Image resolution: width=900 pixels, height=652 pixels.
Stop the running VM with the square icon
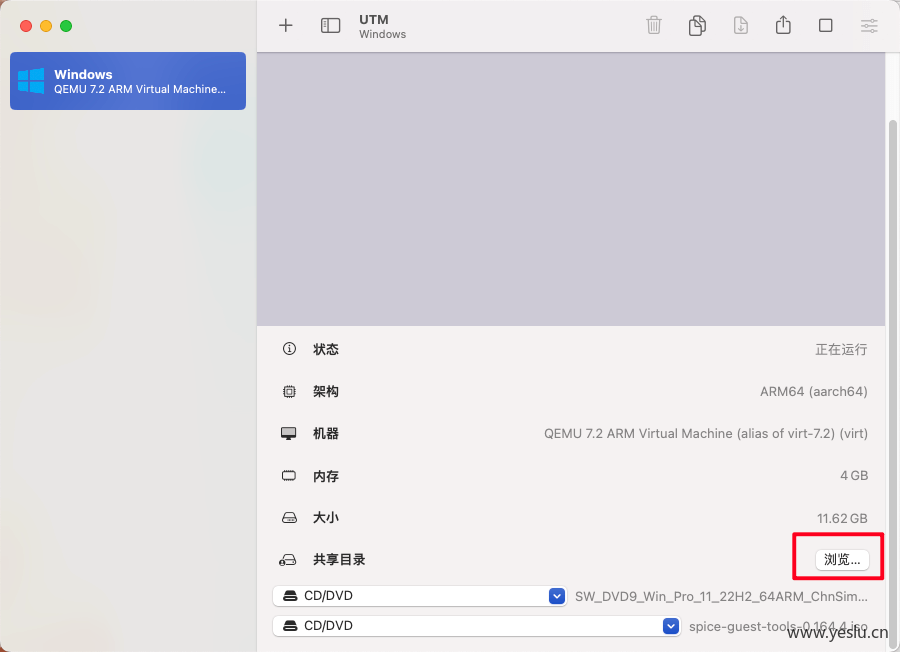click(825, 25)
